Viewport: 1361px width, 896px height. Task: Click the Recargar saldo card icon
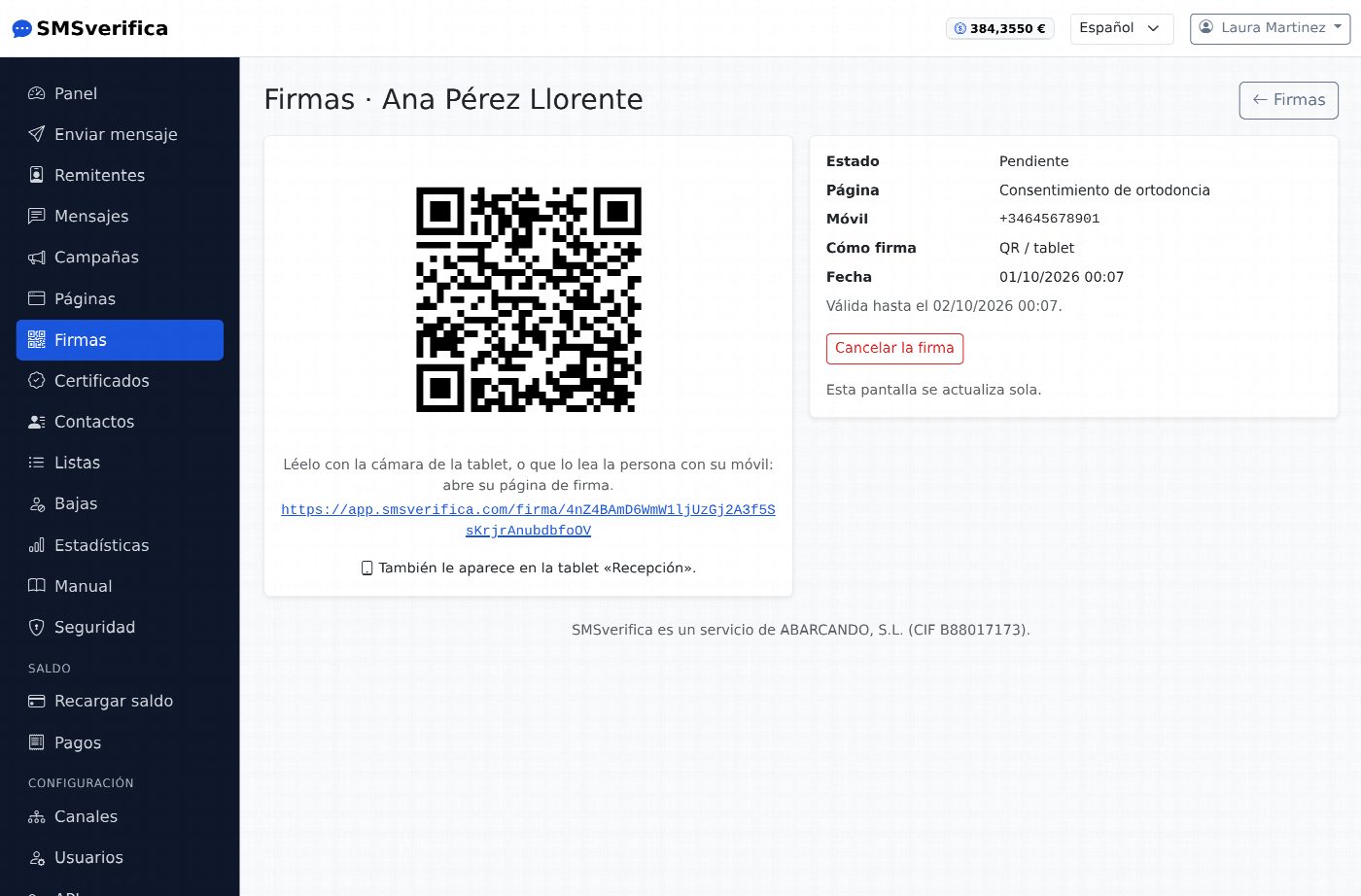click(37, 701)
